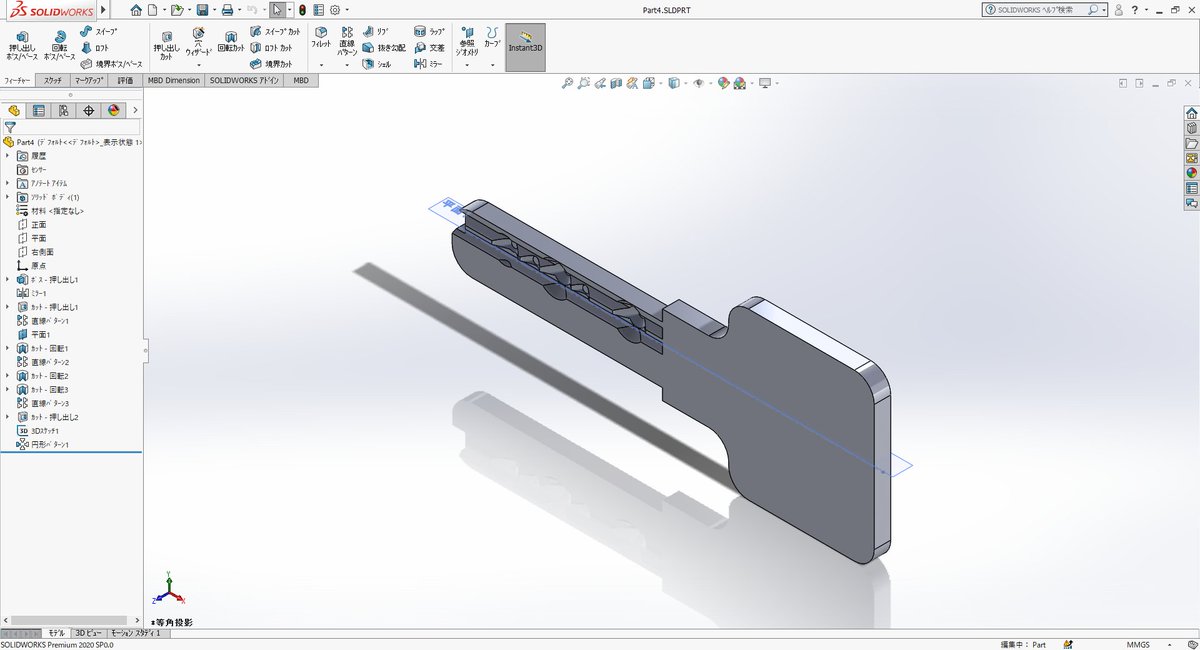The image size is (1200, 650).
Task: Open the task pane Design Library icon
Action: pyautogui.click(x=1191, y=128)
